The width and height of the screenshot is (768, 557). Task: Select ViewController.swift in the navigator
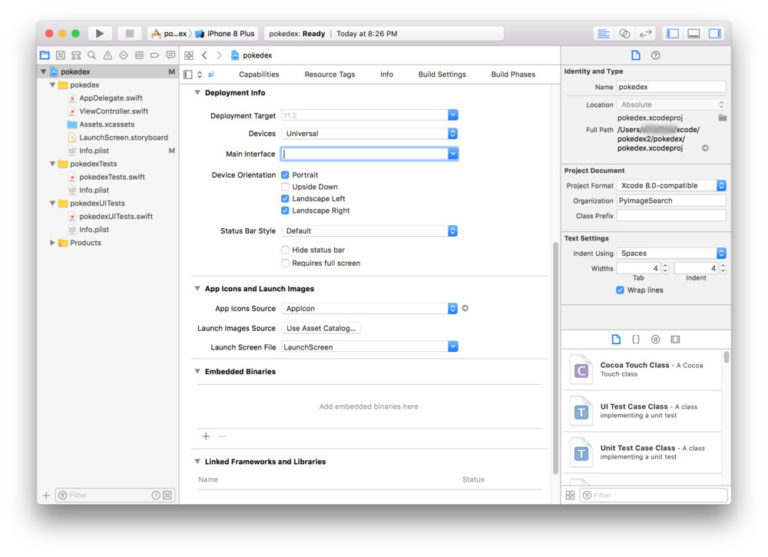(x=114, y=111)
